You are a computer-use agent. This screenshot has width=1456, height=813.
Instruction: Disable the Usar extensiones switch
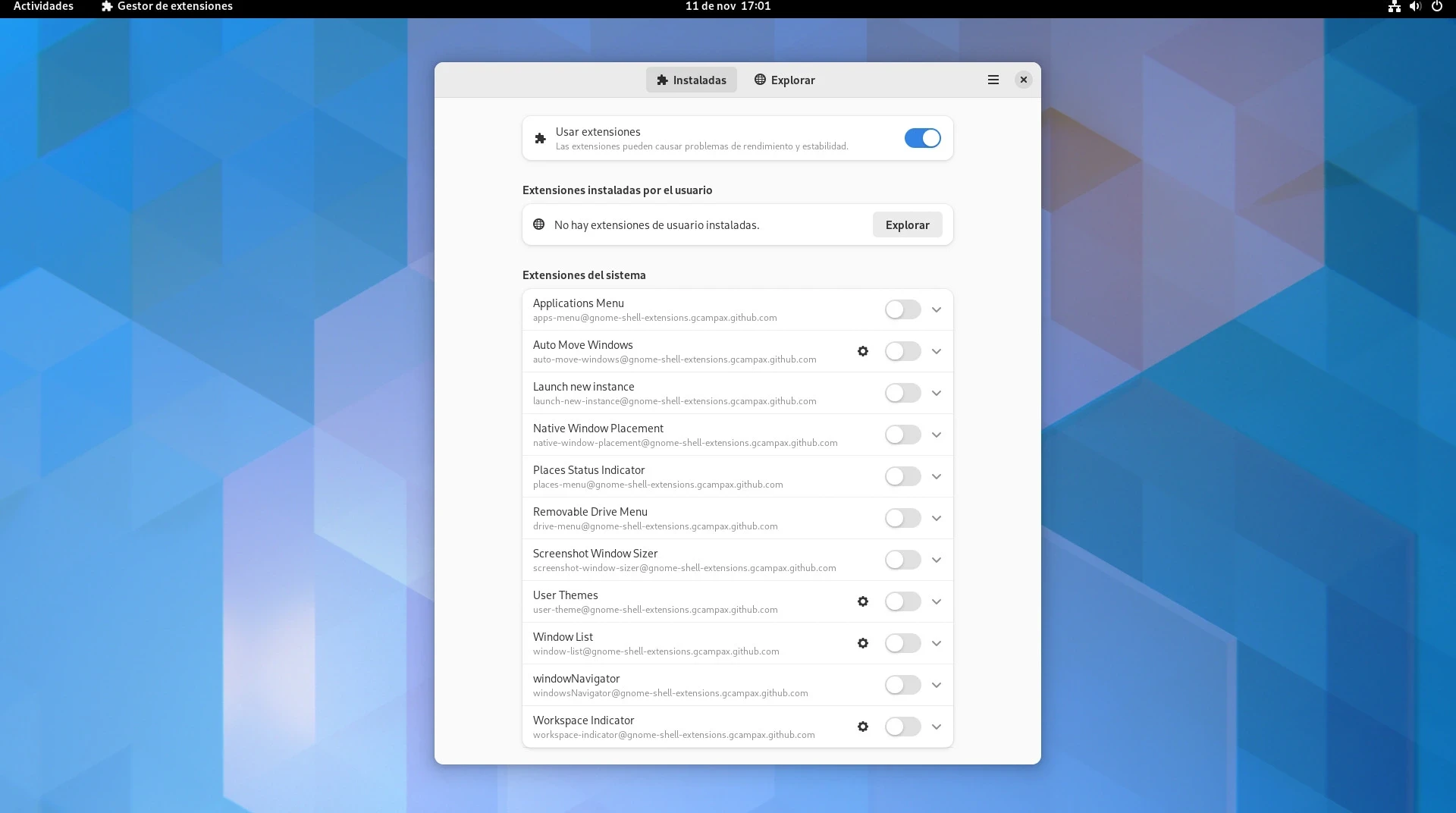click(922, 138)
